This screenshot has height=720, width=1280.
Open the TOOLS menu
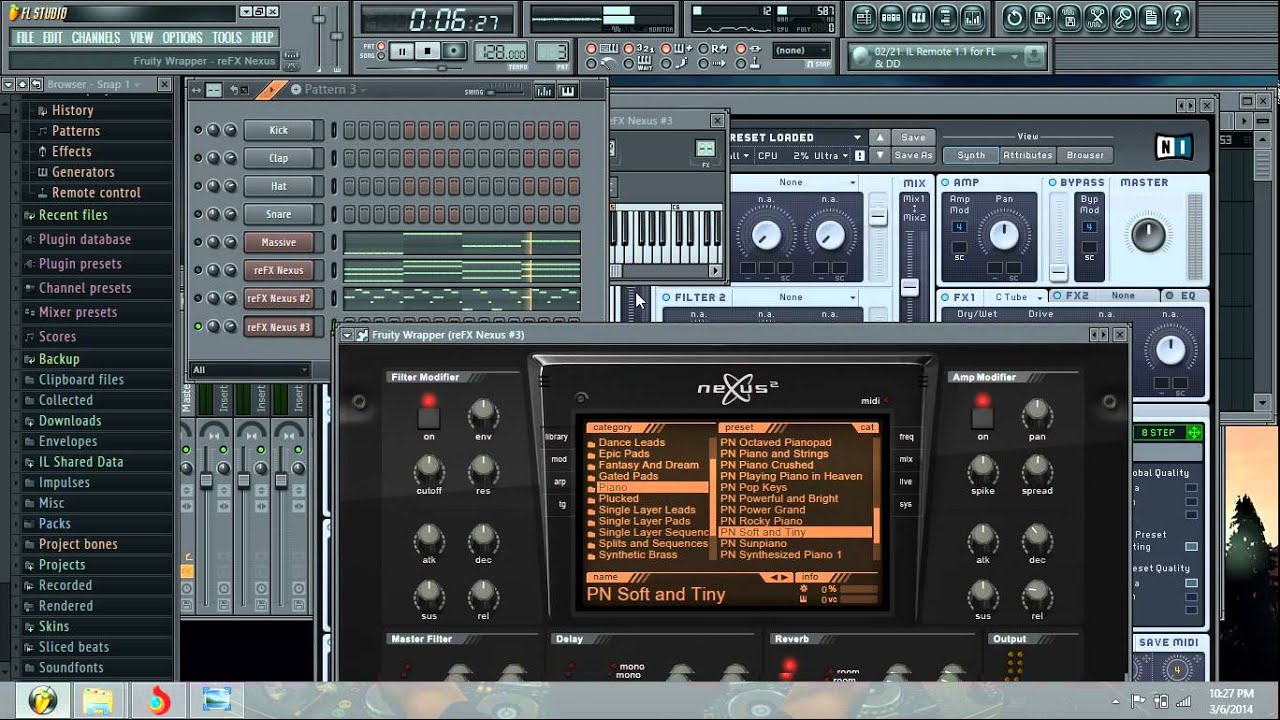coord(227,37)
